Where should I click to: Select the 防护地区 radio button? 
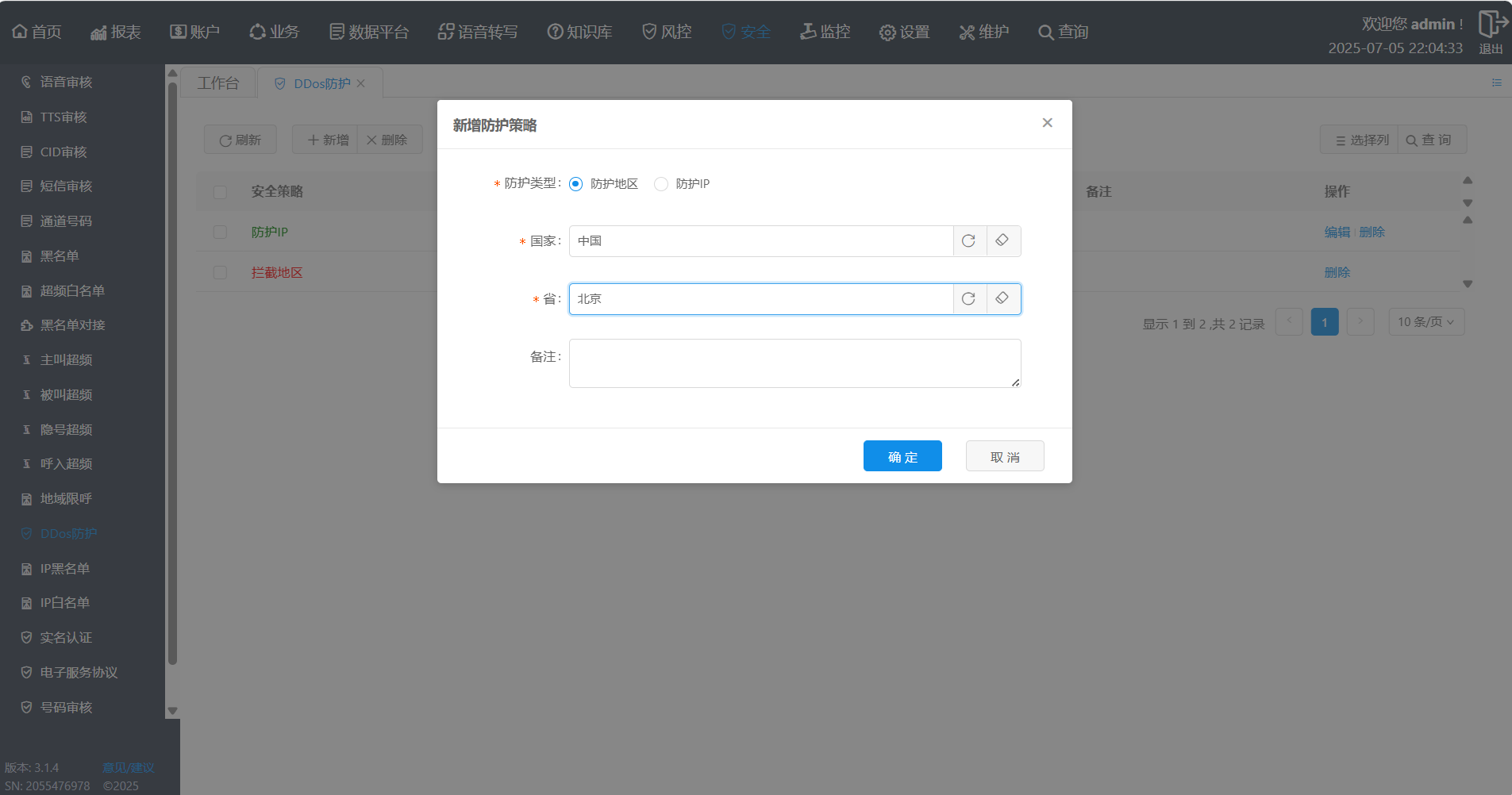(576, 184)
